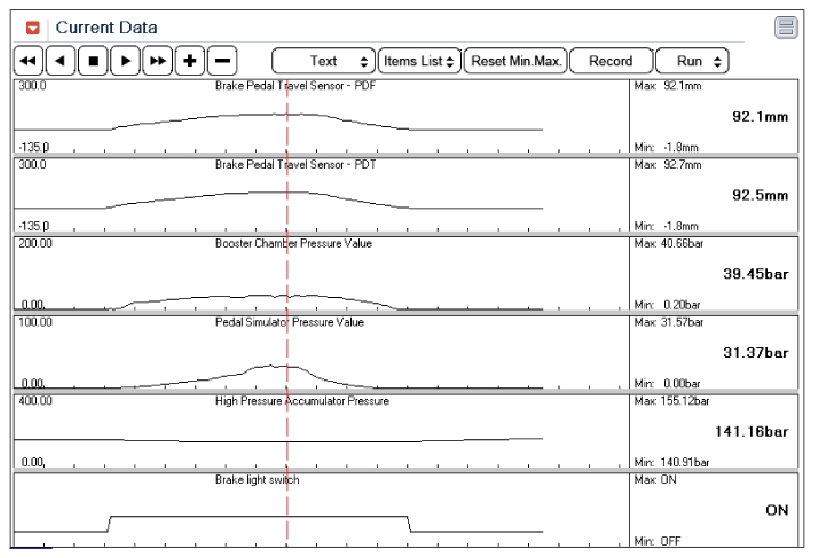This screenshot has width=814, height=558.
Task: Click the 400.00 scale value on accumulator graph
Action: (35, 401)
